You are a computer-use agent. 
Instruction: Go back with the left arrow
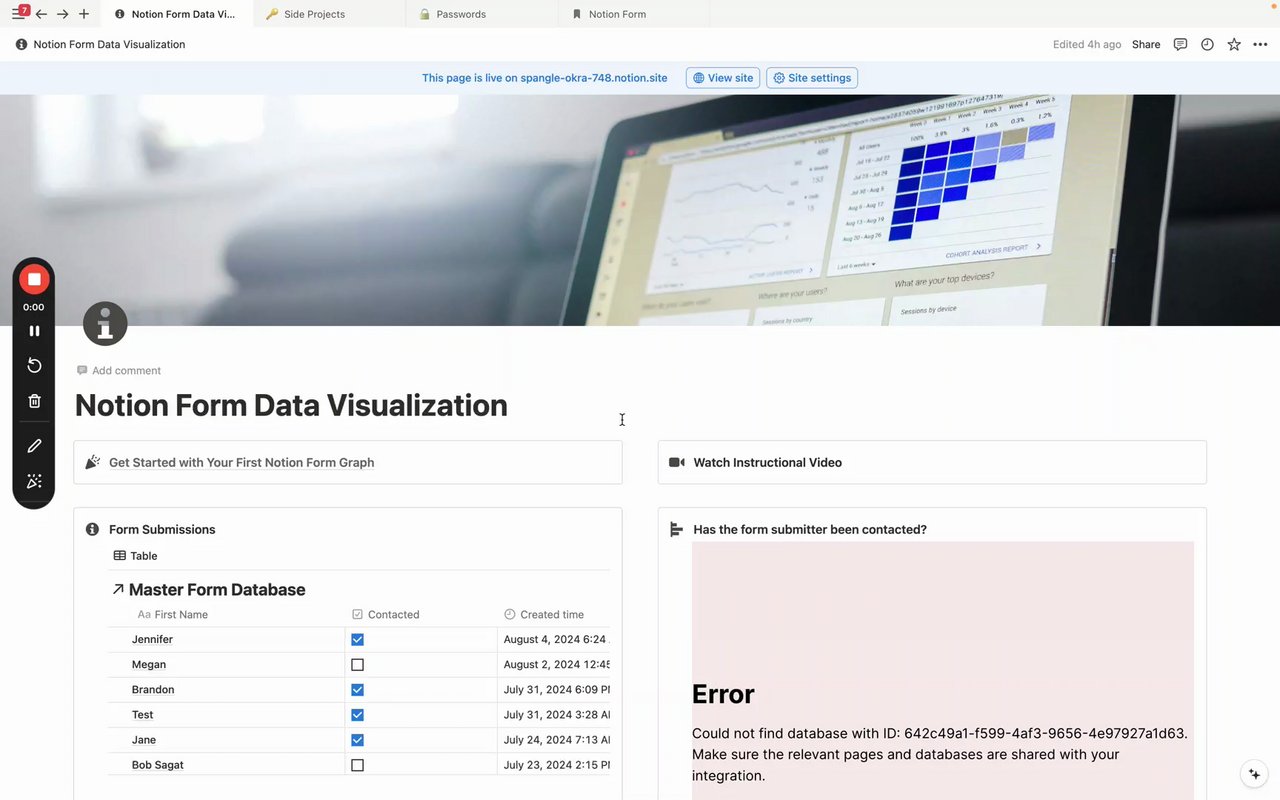pyautogui.click(x=41, y=14)
